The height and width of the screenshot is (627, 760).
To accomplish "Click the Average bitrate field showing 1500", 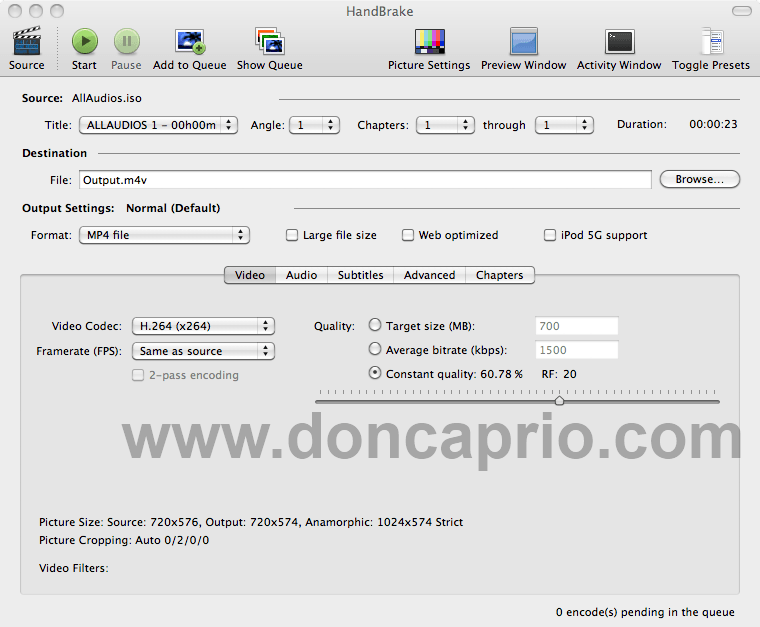I will 577,350.
